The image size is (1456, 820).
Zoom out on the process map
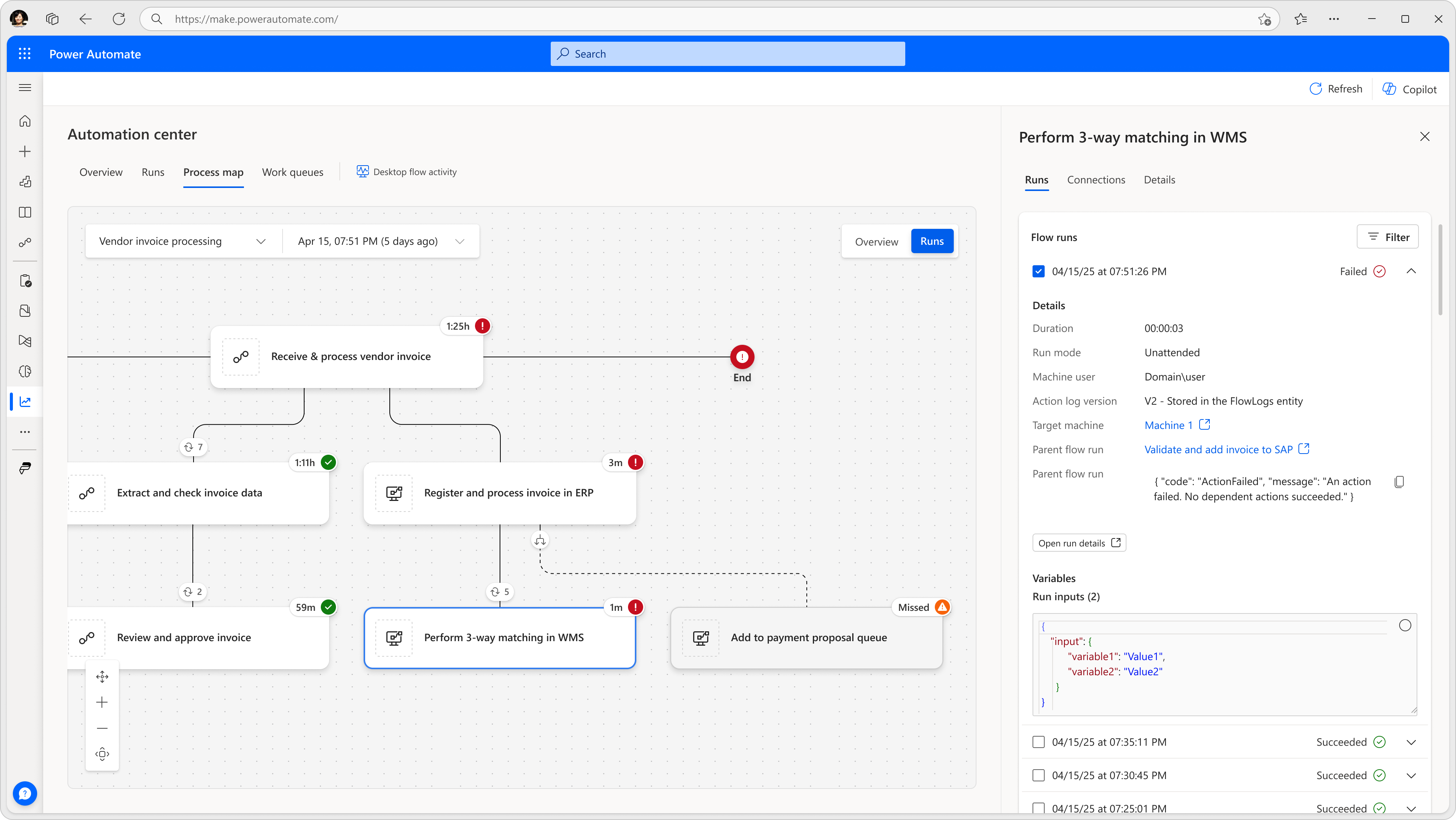[x=102, y=728]
